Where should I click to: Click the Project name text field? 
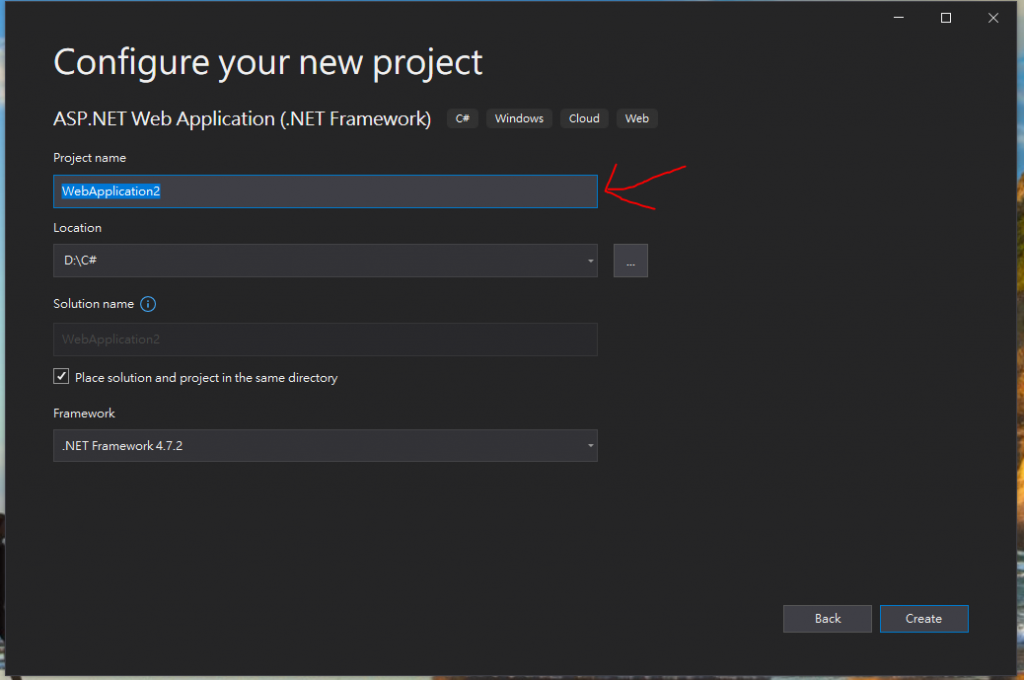(x=325, y=191)
